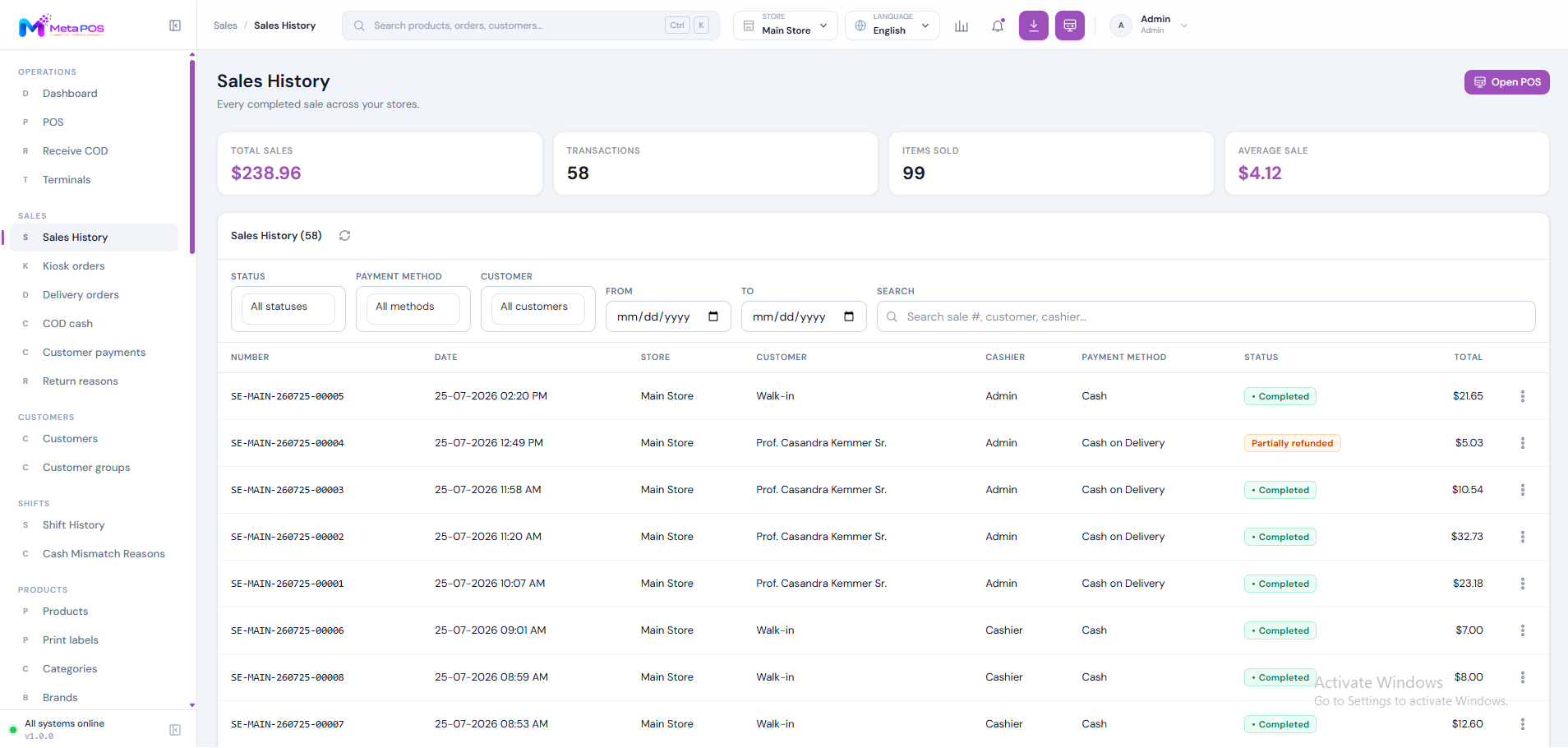Open Return reasons in the sidebar
The width and height of the screenshot is (1568, 748).
pos(94,381)
